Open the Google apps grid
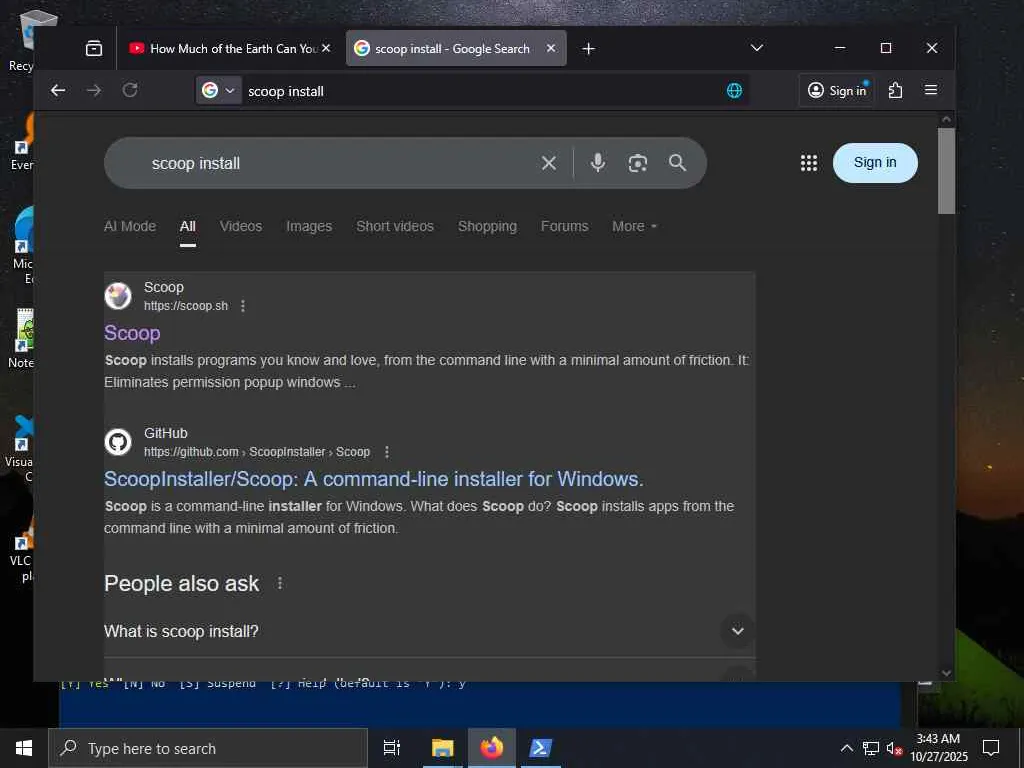The height and width of the screenshot is (768, 1024). 808,163
